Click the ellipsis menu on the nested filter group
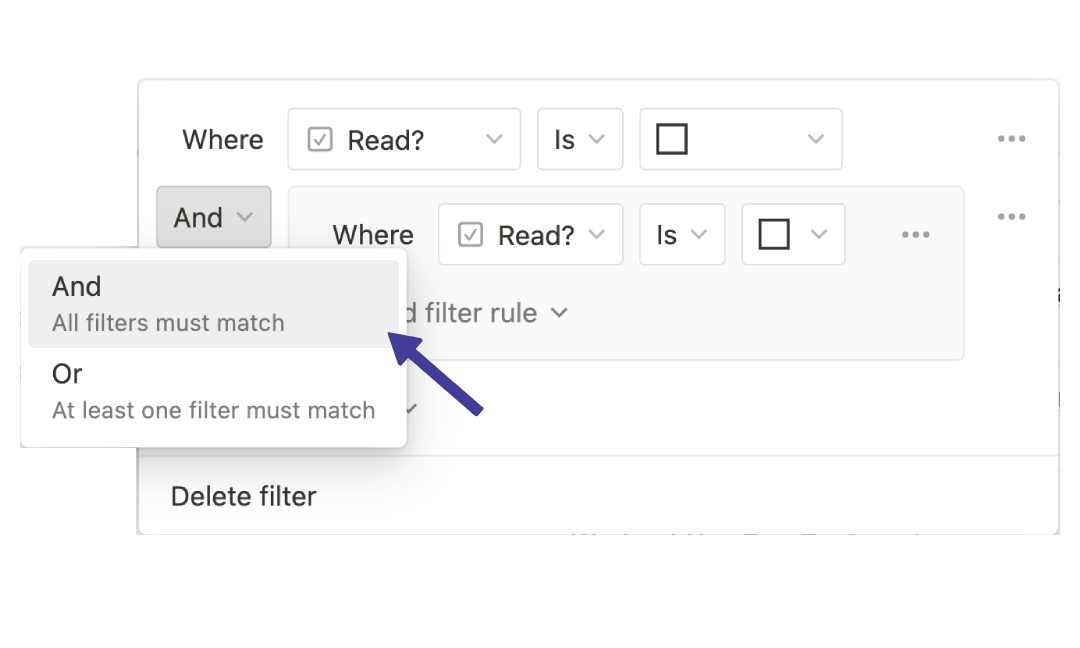This screenshot has width=1080, height=648. pos(1011,216)
